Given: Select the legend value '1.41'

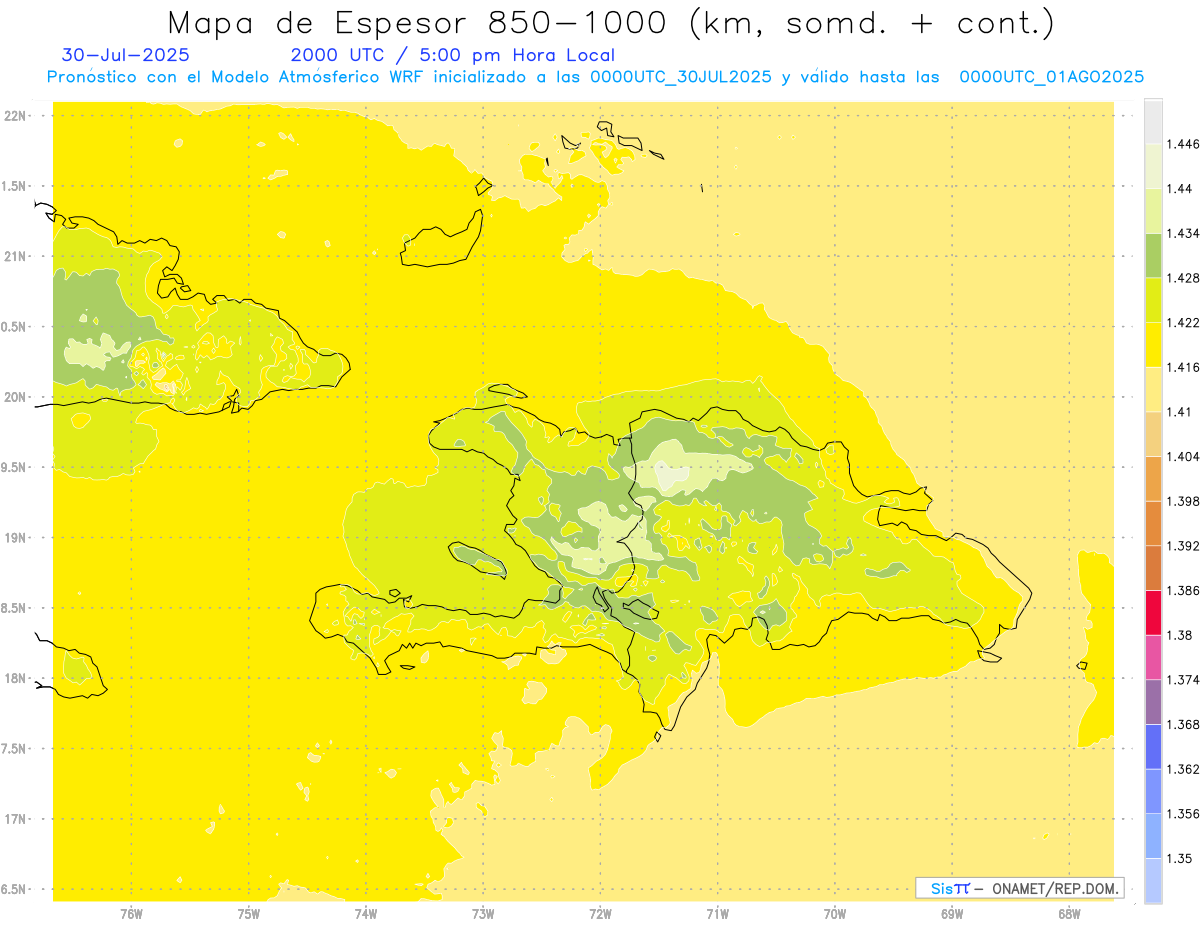Looking at the screenshot, I should point(1179,412).
